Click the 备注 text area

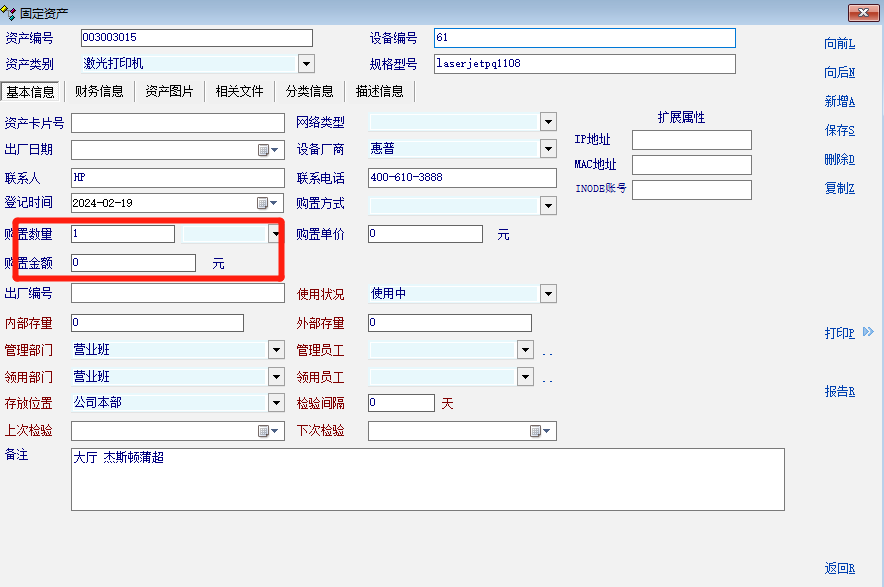(x=427, y=479)
